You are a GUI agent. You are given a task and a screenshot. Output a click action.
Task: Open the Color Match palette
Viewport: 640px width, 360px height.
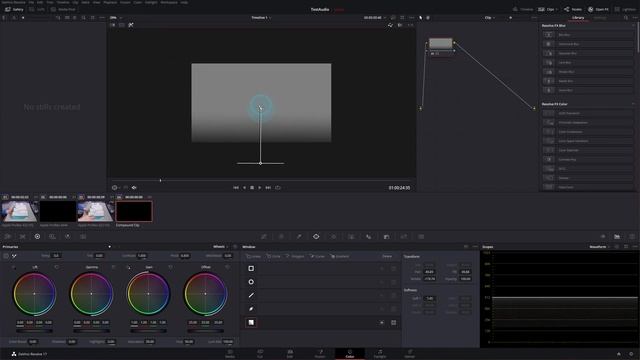click(22, 236)
